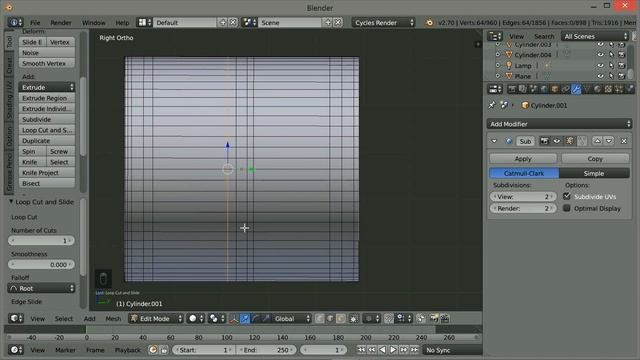Open the Playback menu in timeline

tap(127, 350)
